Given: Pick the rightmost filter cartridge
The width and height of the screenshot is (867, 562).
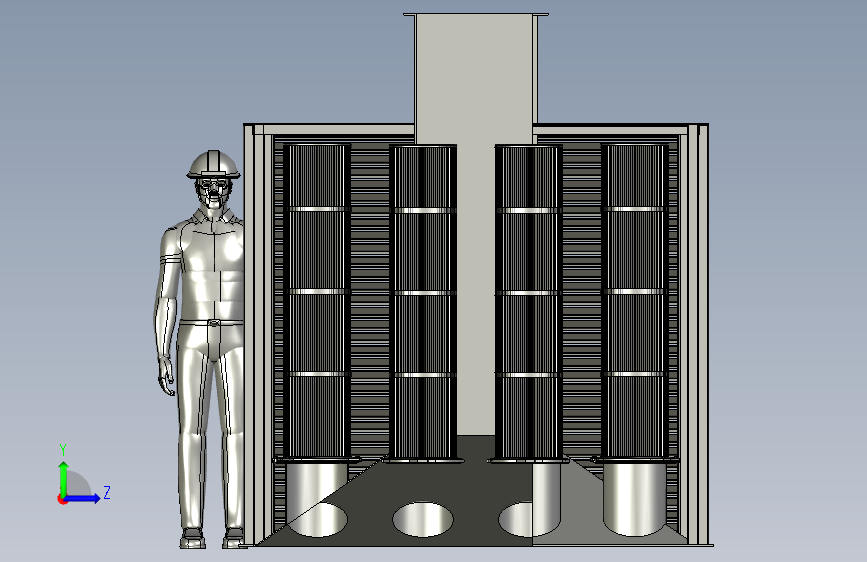Looking at the screenshot, I should (635, 301).
